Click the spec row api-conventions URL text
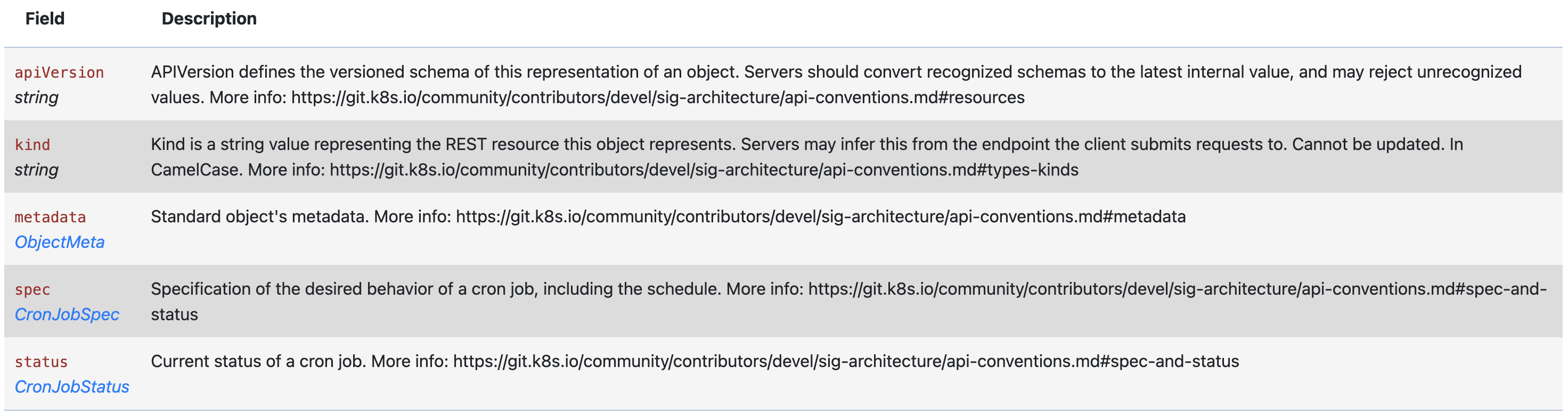This screenshot has height=416, width=1568. tap(1177, 289)
